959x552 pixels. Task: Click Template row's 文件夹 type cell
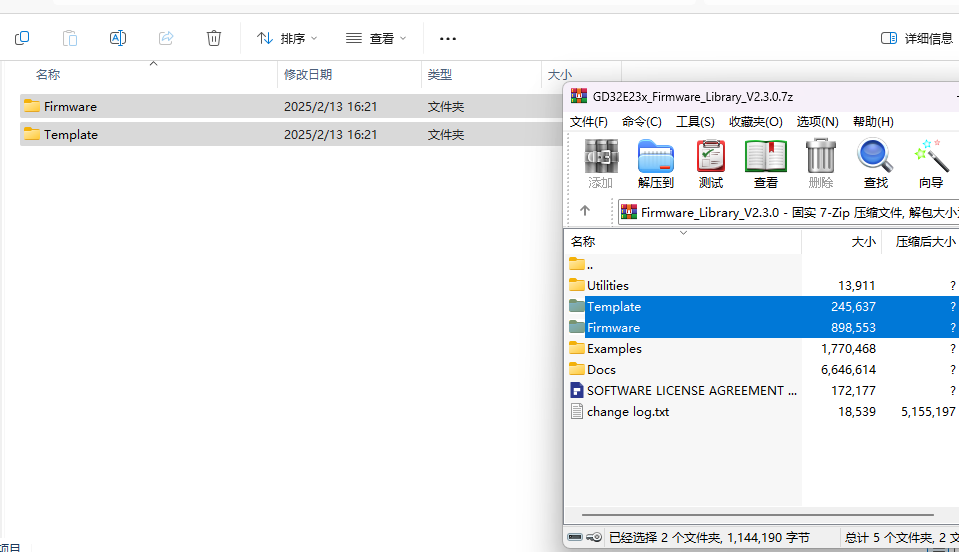[445, 134]
